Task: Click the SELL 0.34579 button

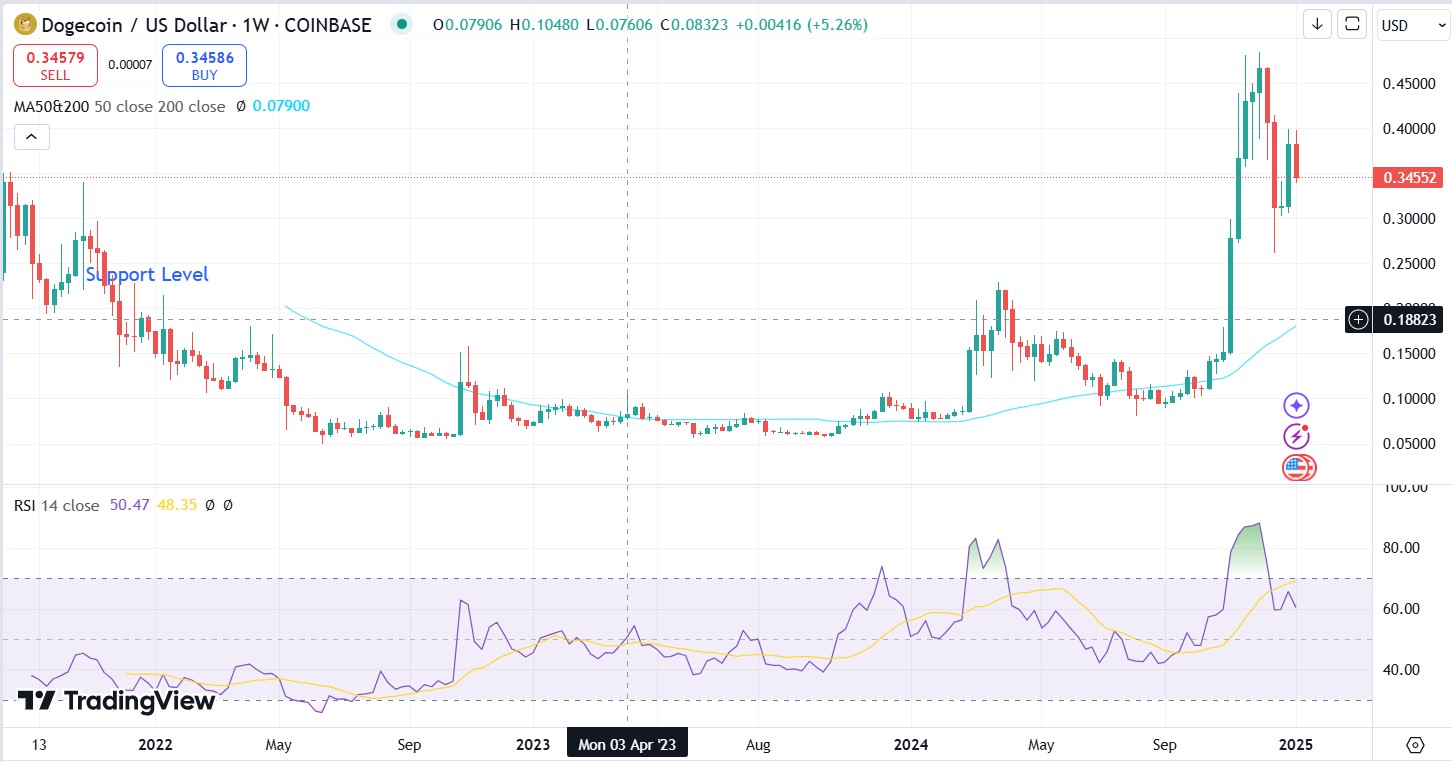Action: (55, 66)
